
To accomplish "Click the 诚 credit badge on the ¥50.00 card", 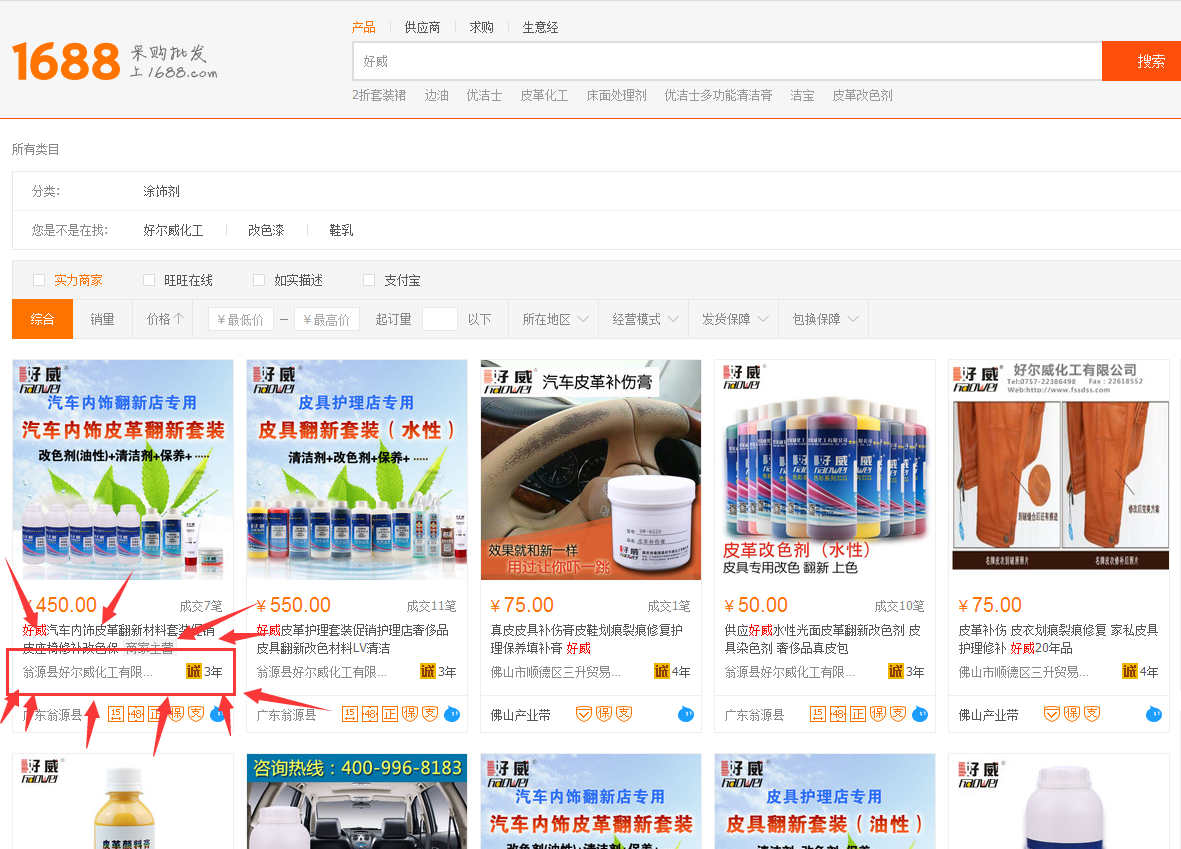I will point(896,671).
